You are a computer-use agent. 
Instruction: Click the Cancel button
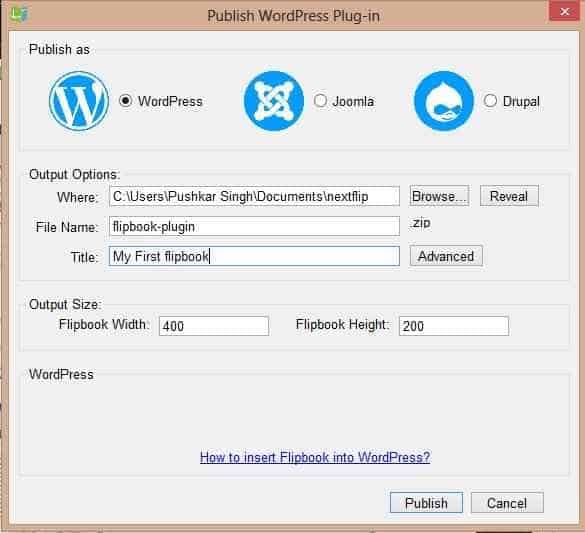coord(507,503)
